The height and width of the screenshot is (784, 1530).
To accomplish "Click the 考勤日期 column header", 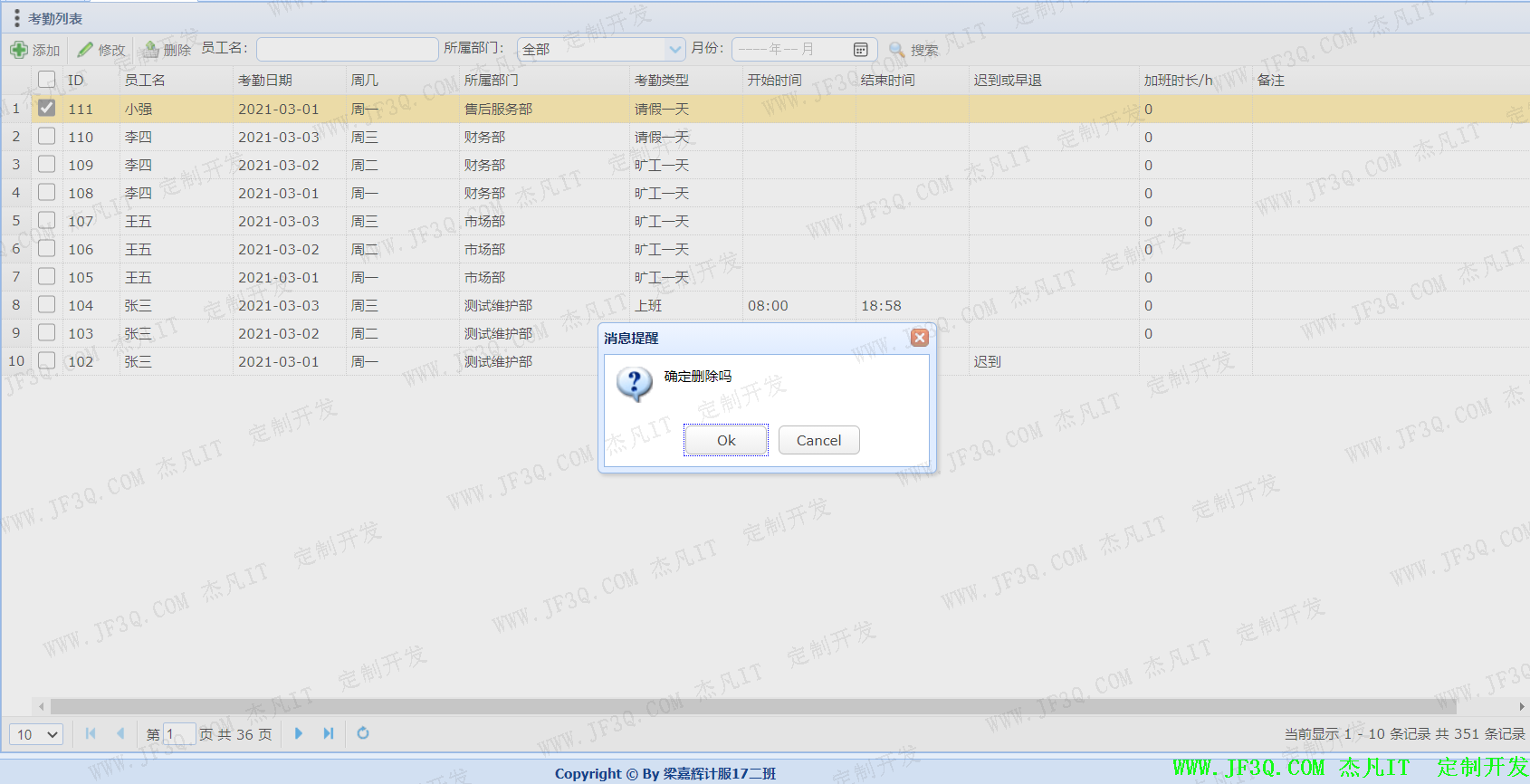I will pyautogui.click(x=265, y=81).
